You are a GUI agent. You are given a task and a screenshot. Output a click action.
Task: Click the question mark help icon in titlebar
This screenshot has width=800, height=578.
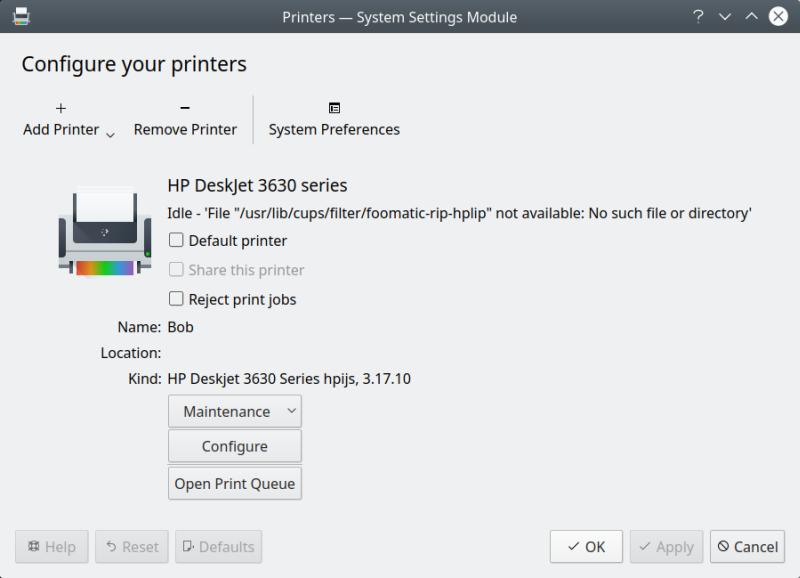tap(697, 17)
